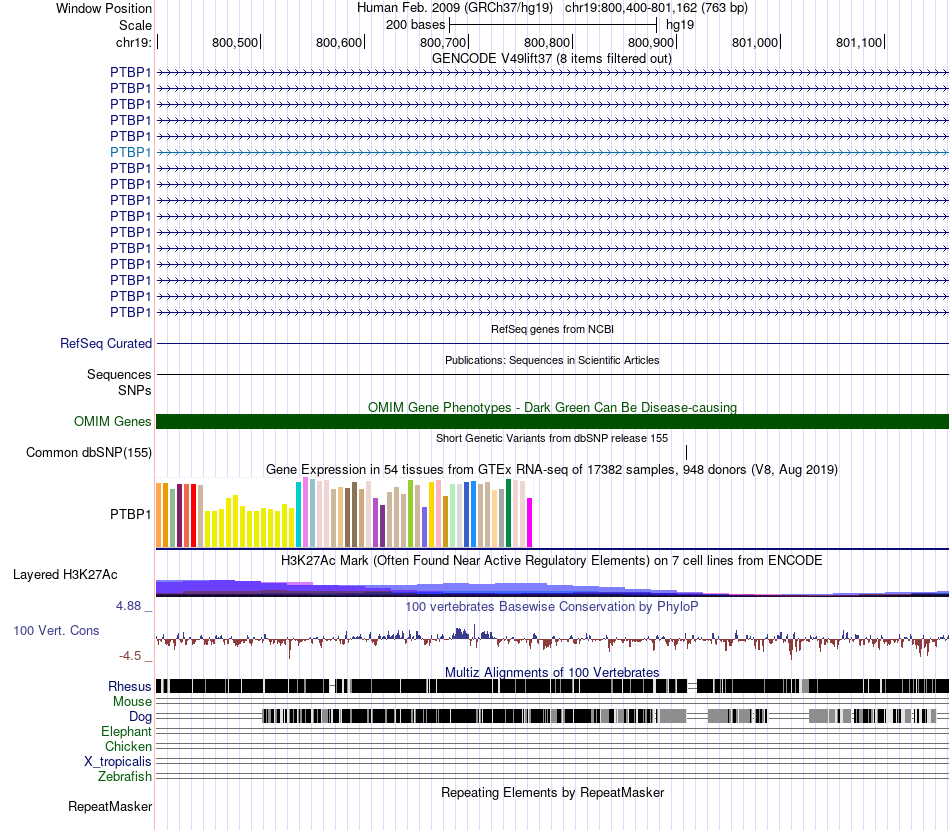Click the dark green OMIM gene bar
The image size is (950, 830).
coord(552,422)
